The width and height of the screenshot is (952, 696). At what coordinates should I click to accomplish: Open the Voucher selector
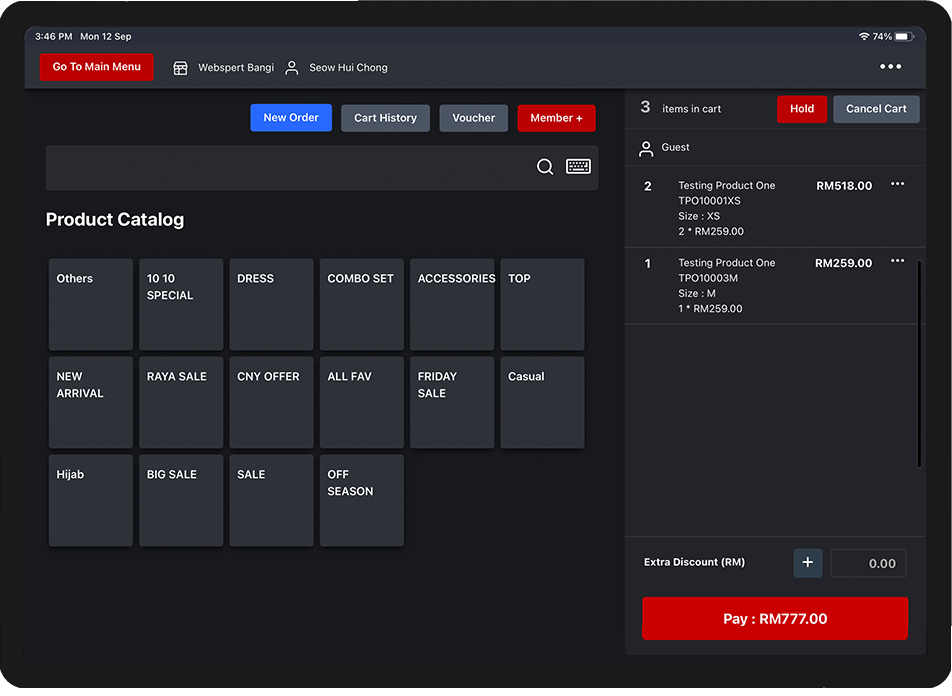pos(473,118)
